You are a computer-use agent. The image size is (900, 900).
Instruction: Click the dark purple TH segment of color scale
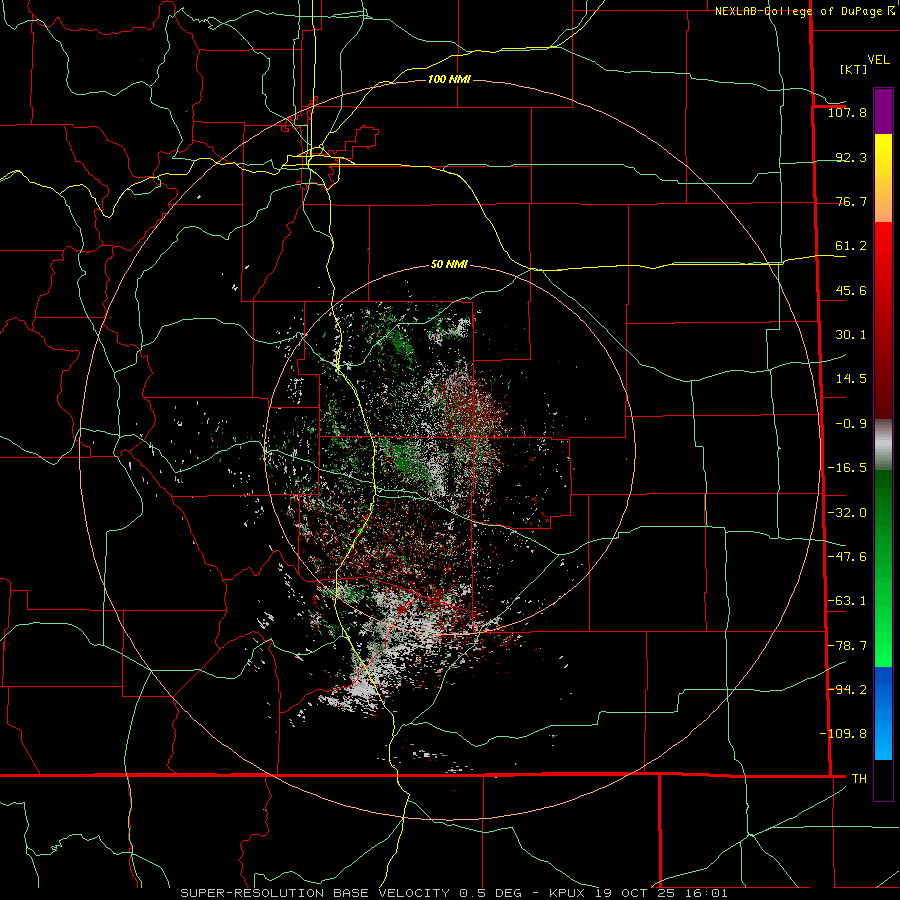coord(883,780)
